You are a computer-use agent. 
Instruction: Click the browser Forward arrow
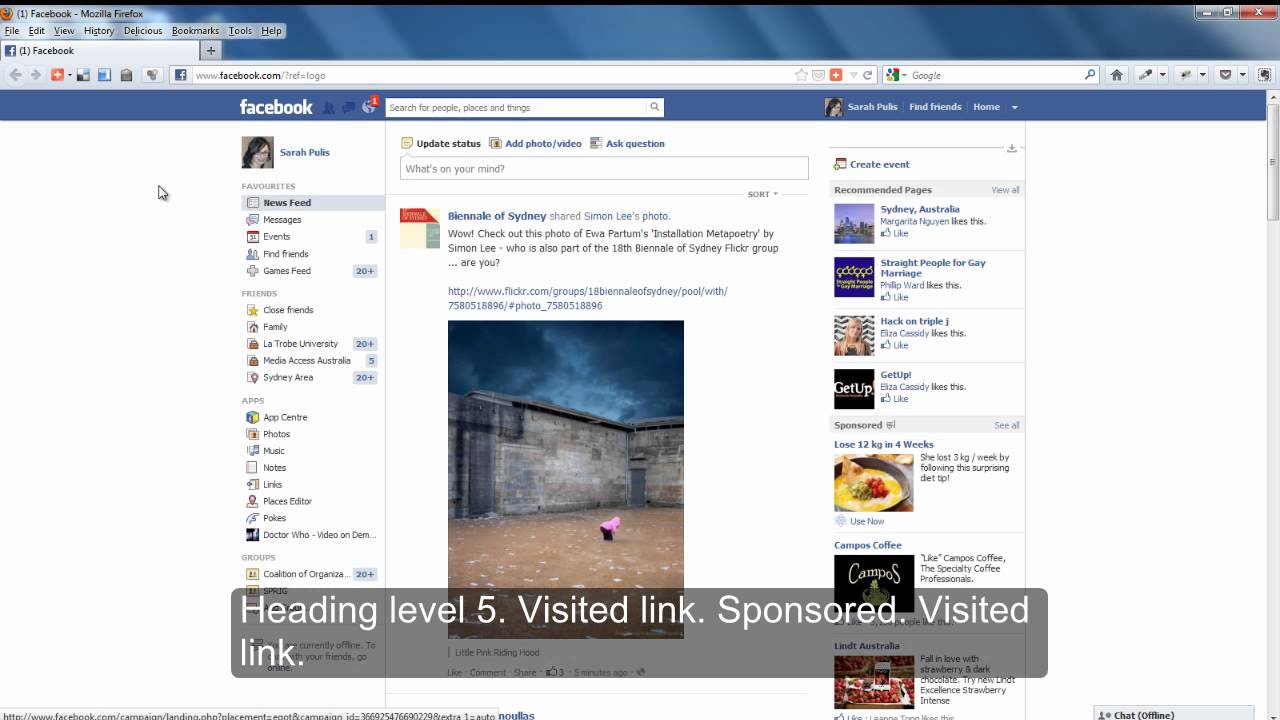(x=36, y=75)
